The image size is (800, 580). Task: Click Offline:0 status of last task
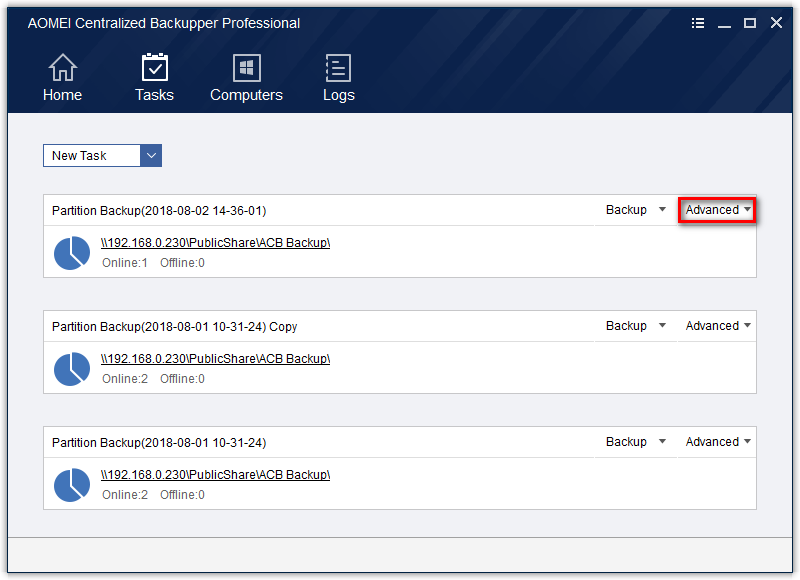[x=182, y=495]
